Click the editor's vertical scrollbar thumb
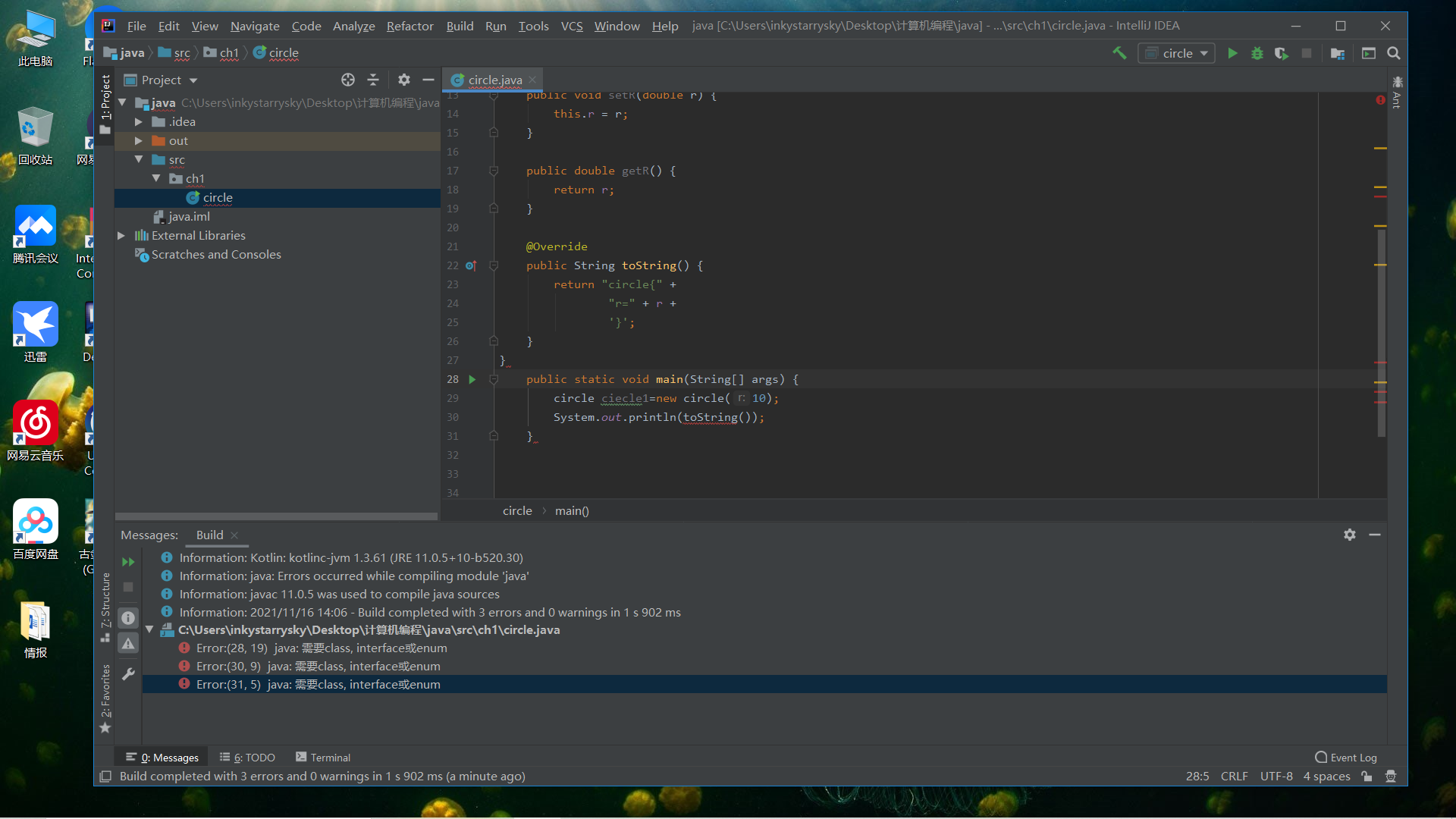 coord(1381,334)
